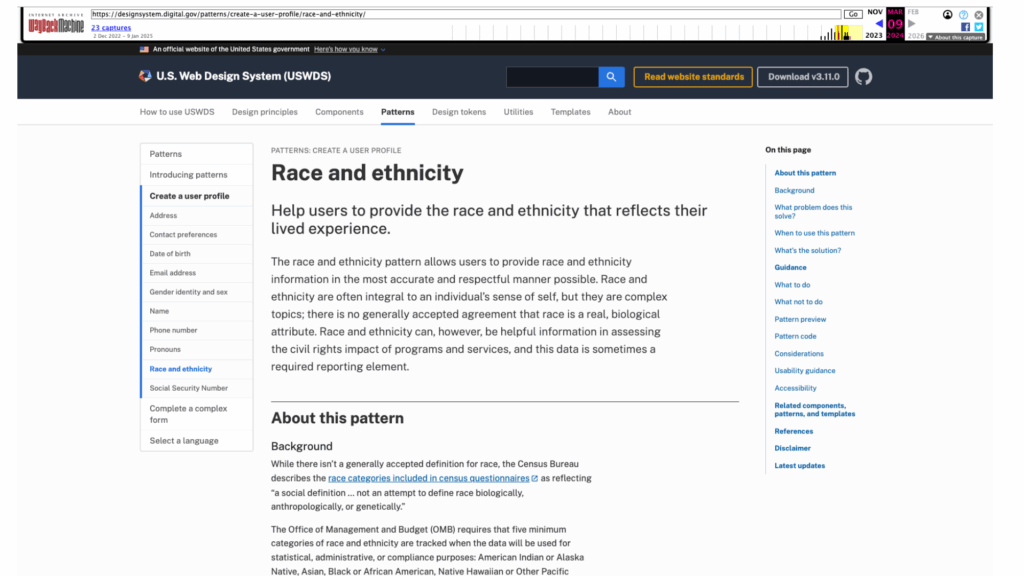Open Wayback user account icon
The width and height of the screenshot is (1024, 576).
point(948,15)
